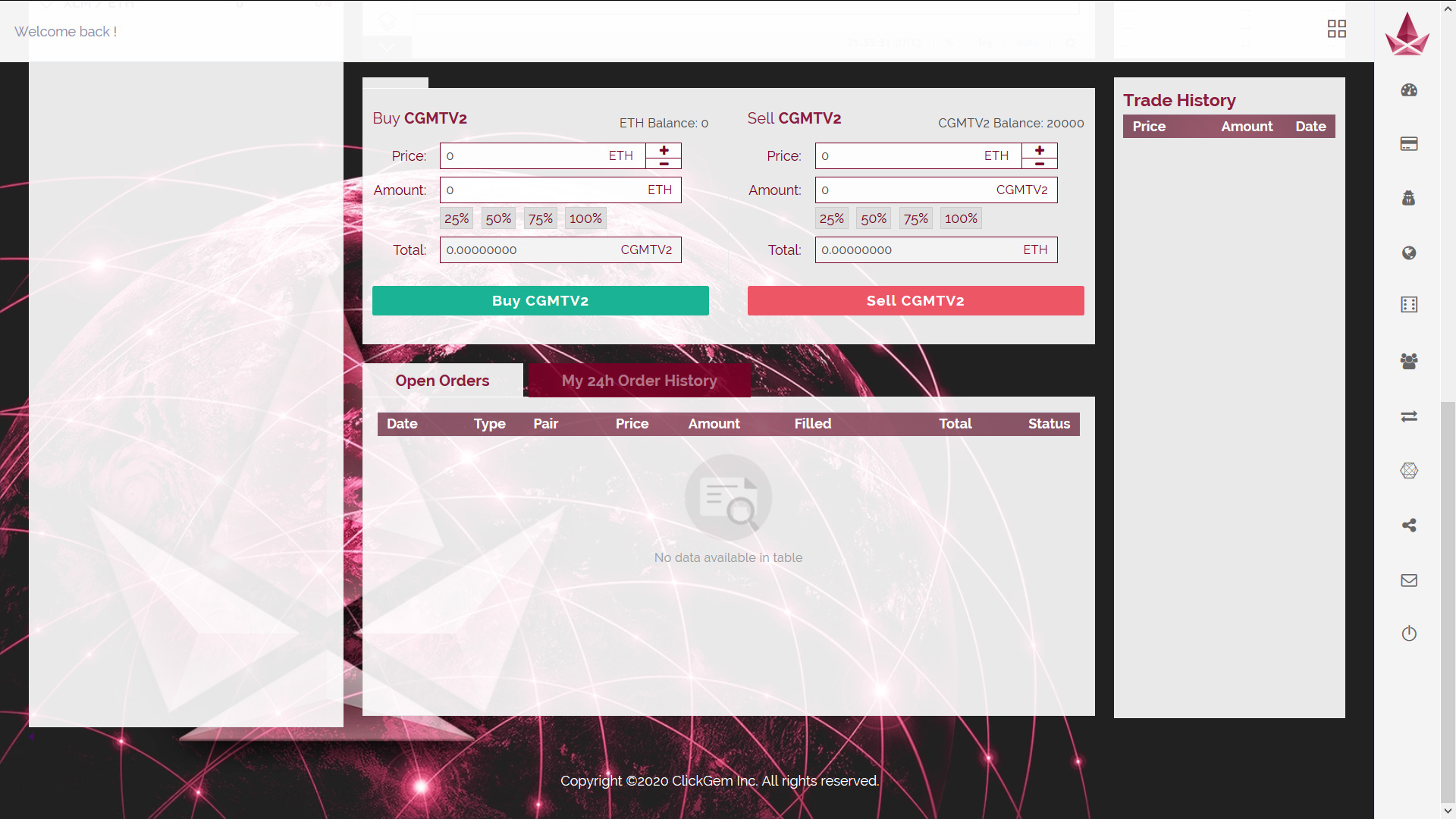The height and width of the screenshot is (819, 1456).
Task: Select 50% in the Buy panel
Action: click(498, 218)
